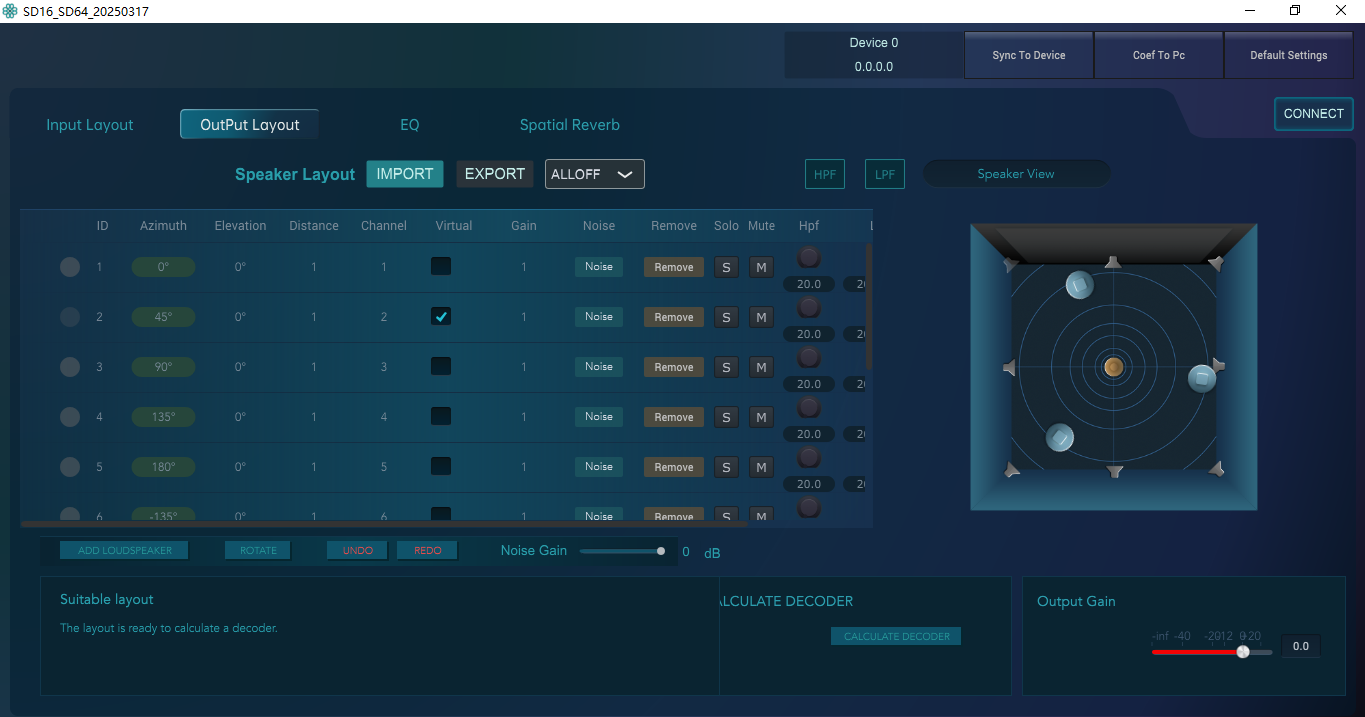Enable Virtual checkbox for speaker 1

[441, 266]
